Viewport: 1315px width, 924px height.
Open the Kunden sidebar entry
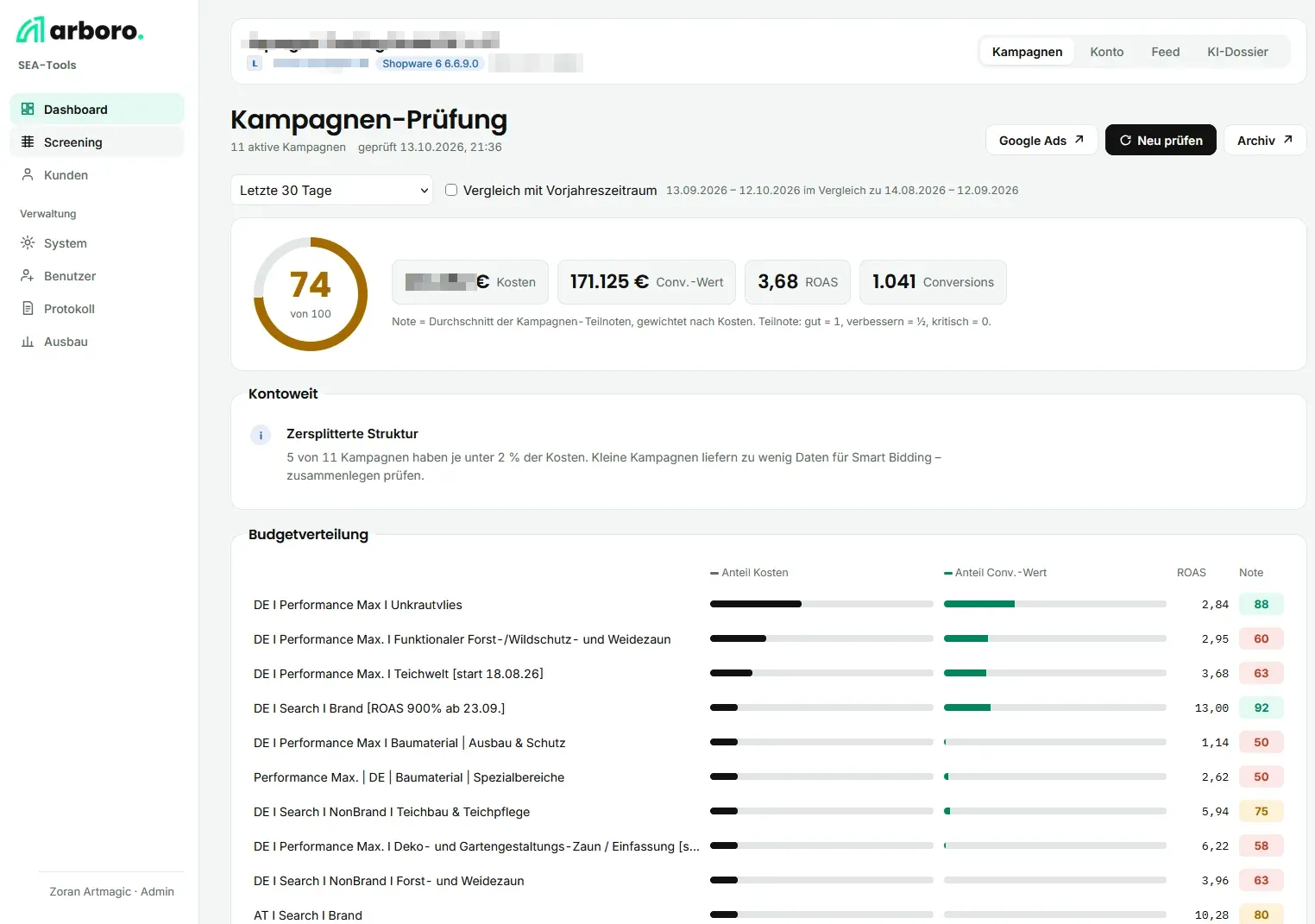[97, 175]
